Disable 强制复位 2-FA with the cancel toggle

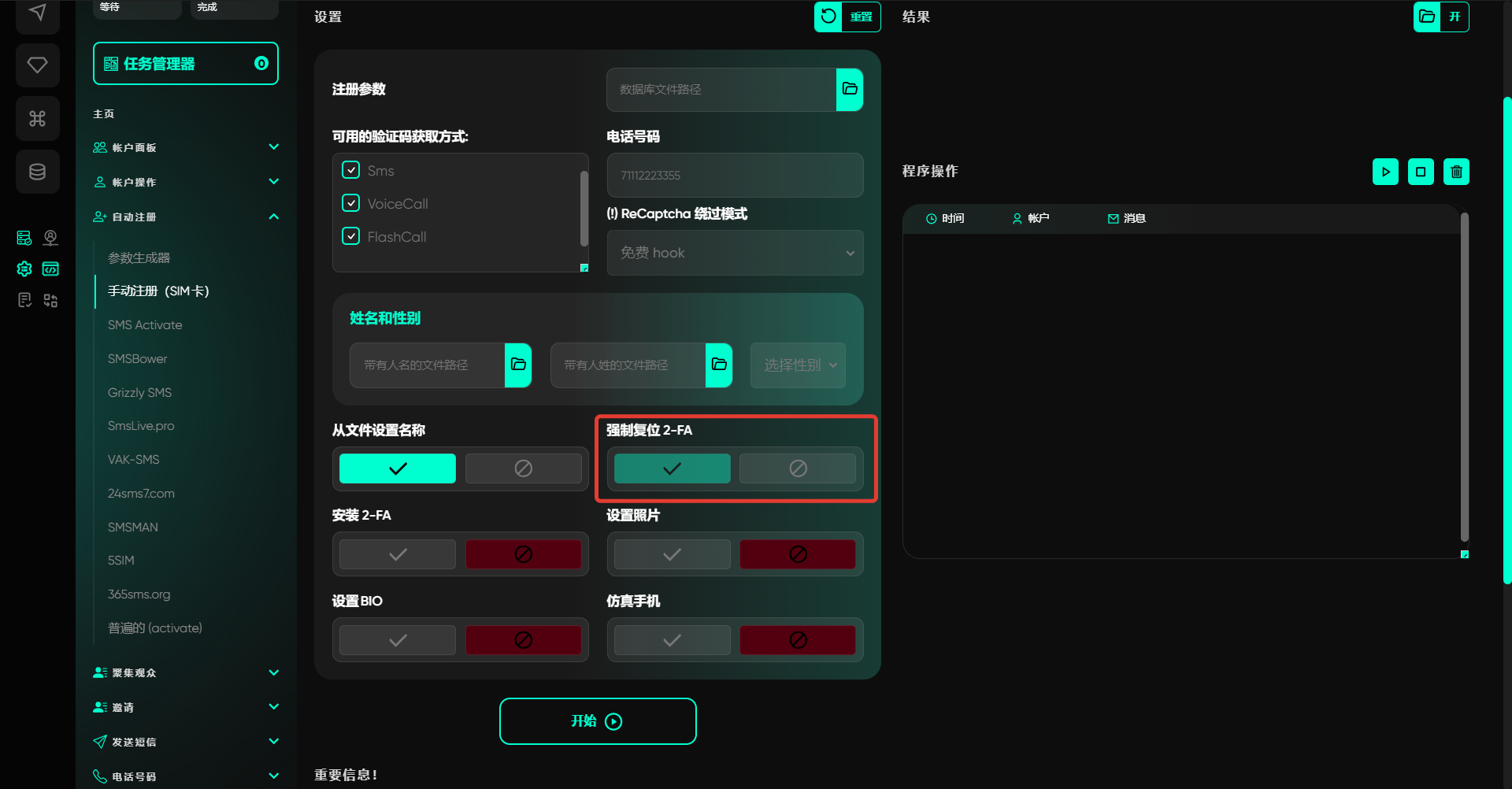pyautogui.click(x=797, y=469)
